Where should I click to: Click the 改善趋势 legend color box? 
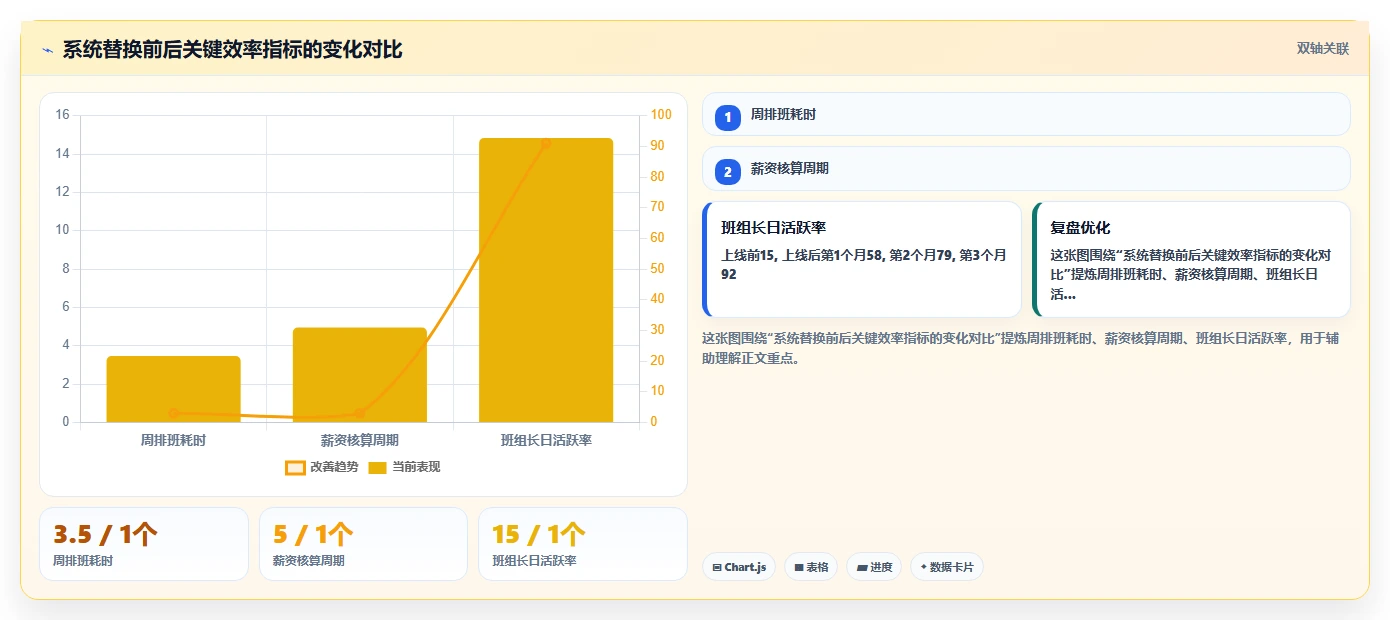coord(295,468)
